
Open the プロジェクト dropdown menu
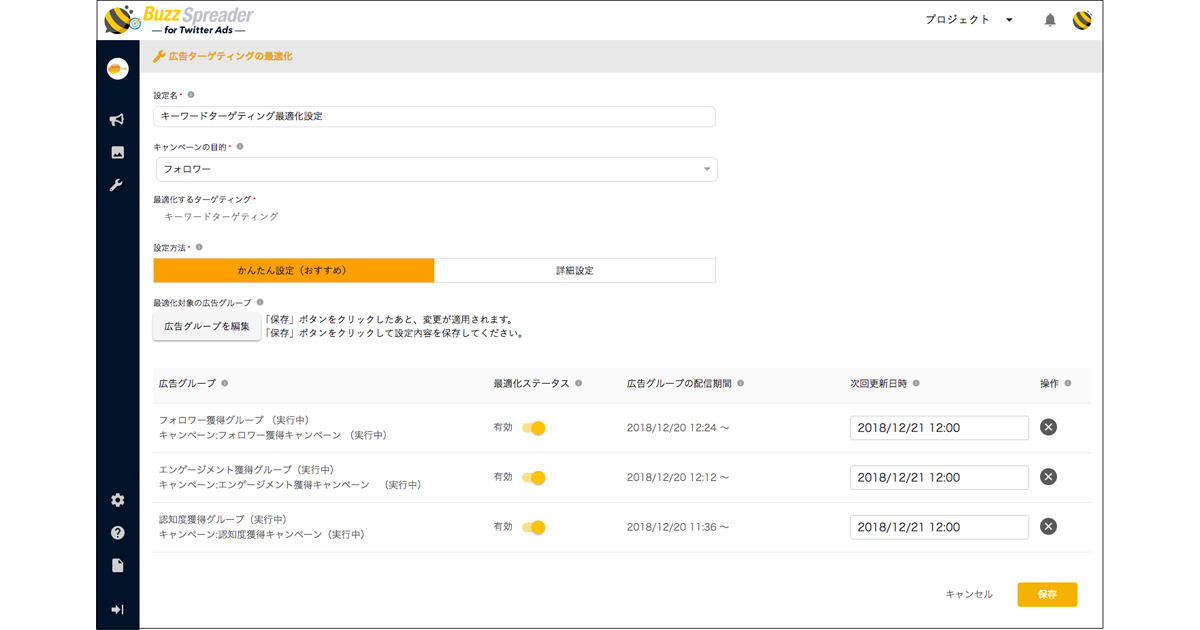pos(968,20)
